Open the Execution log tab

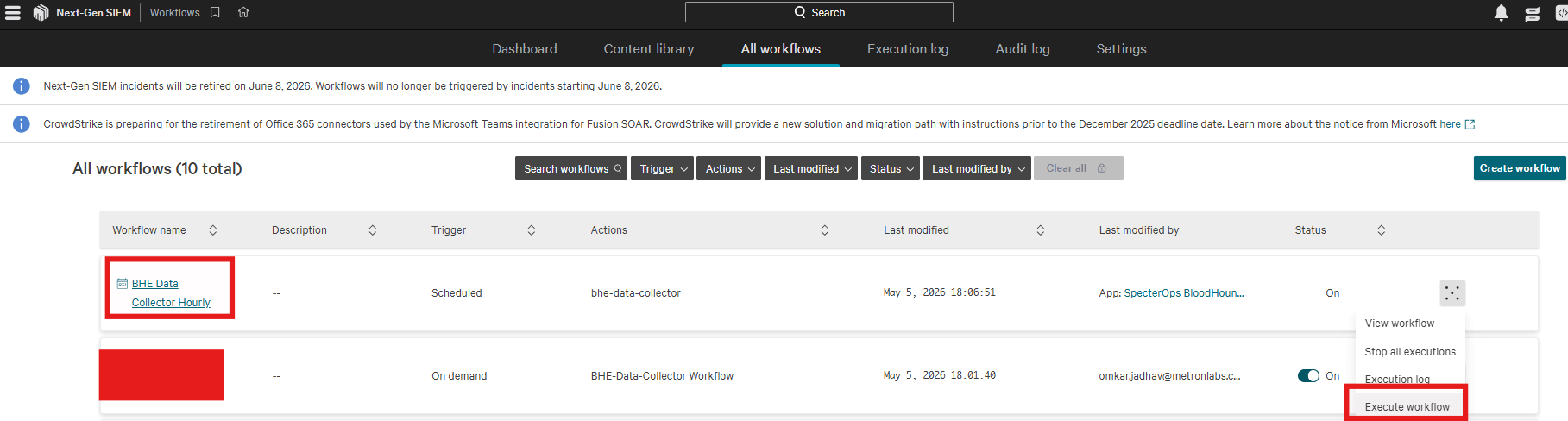coord(908,49)
